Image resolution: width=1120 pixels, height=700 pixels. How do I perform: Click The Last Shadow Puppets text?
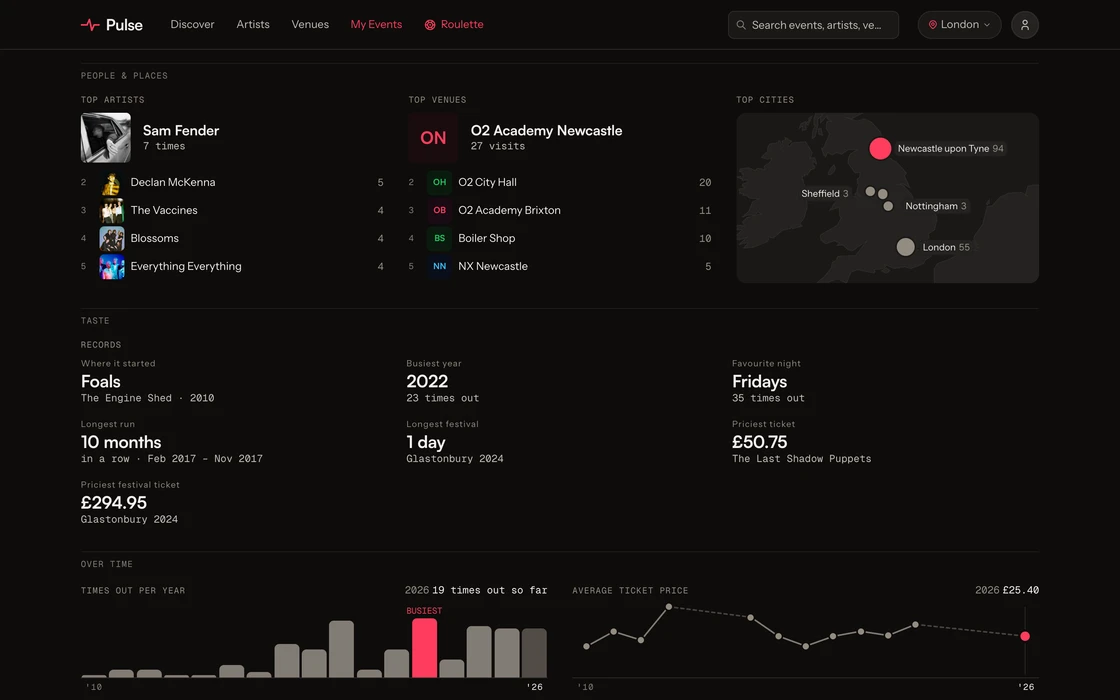click(801, 459)
